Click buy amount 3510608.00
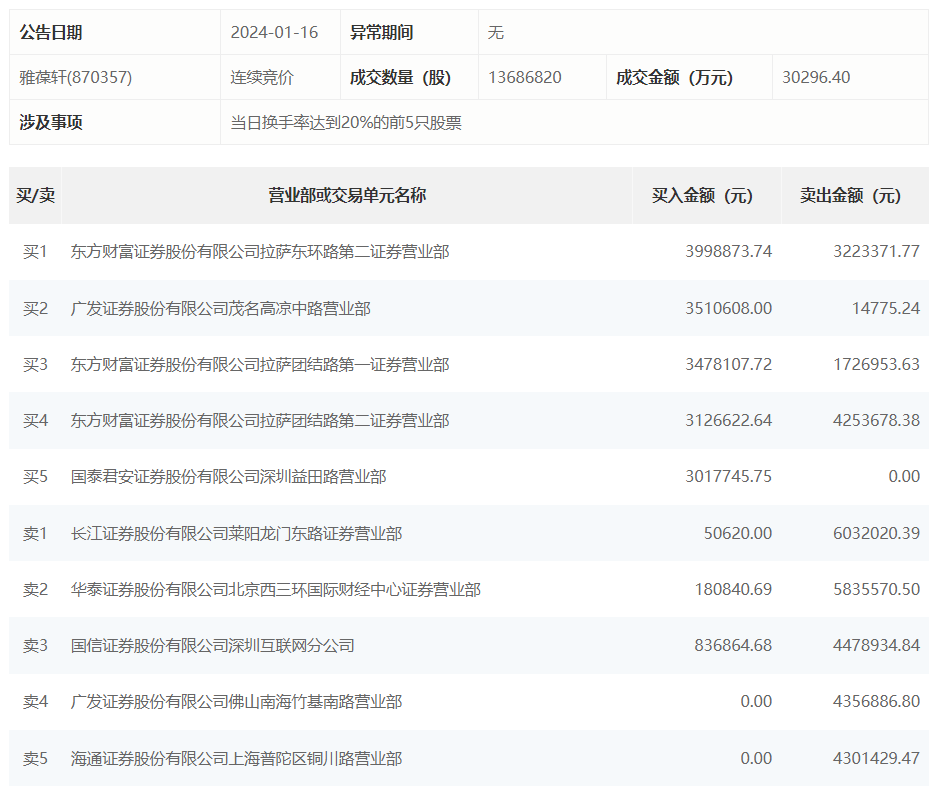The image size is (937, 791). 728,308
